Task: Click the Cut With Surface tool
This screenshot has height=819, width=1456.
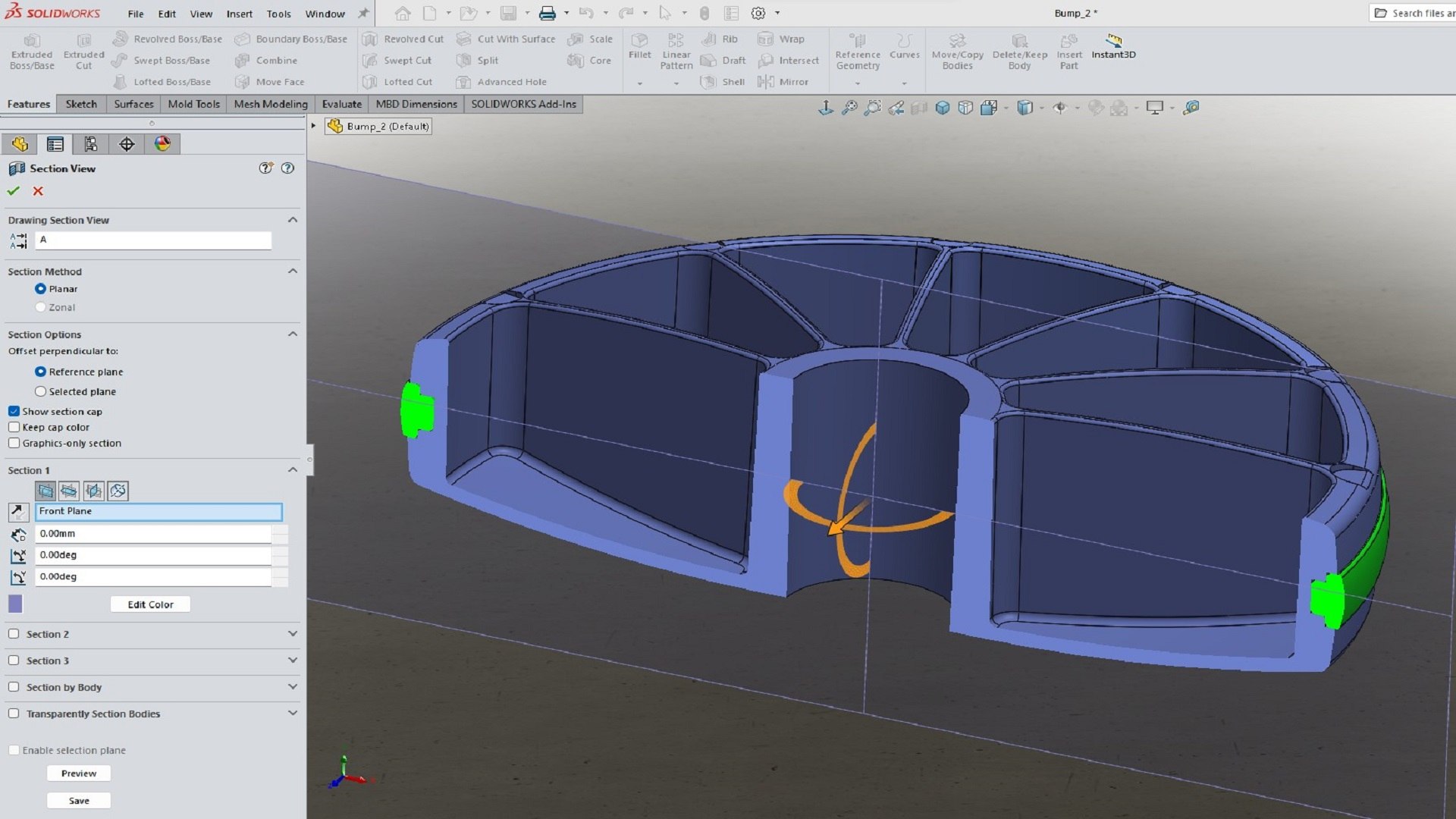Action: coord(506,39)
